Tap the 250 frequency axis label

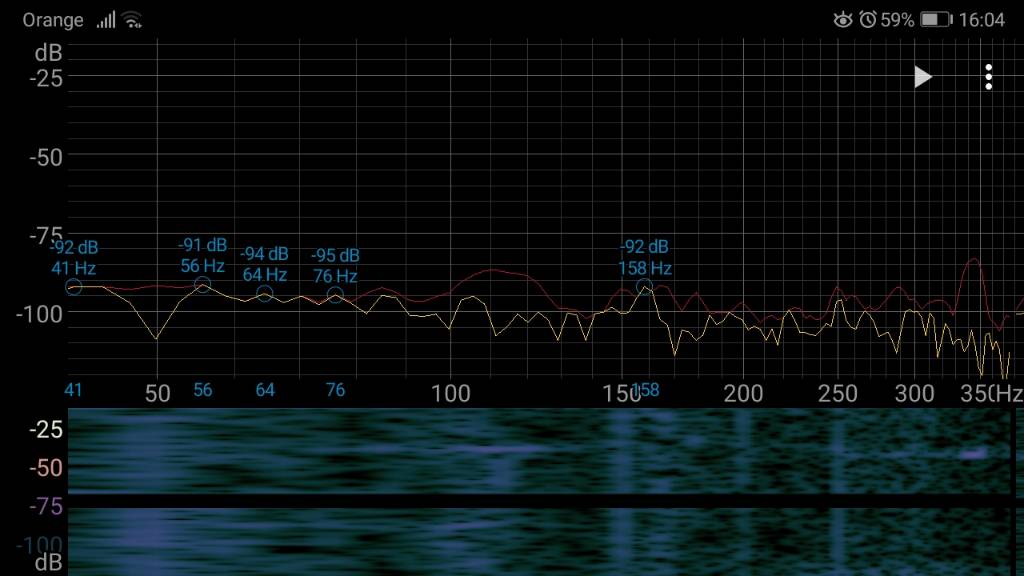tap(837, 394)
